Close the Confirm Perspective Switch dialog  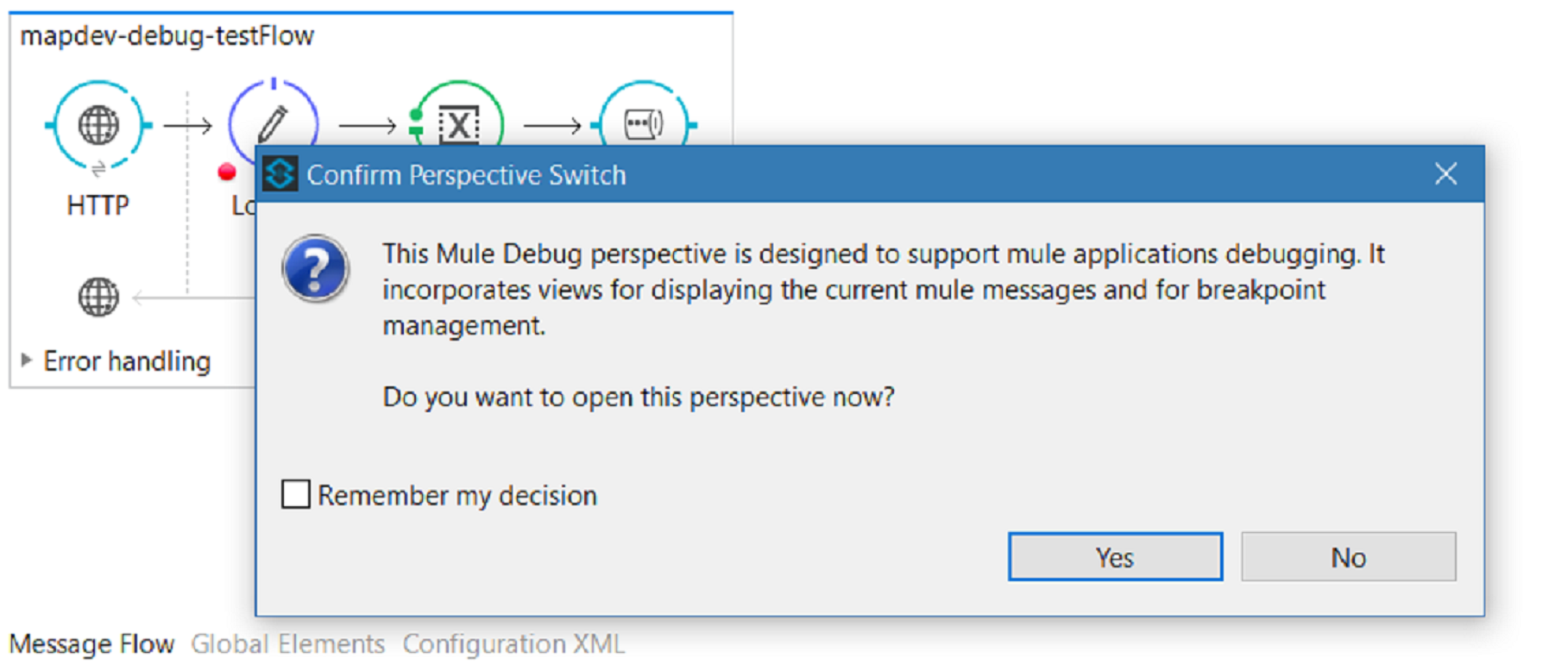1446,174
